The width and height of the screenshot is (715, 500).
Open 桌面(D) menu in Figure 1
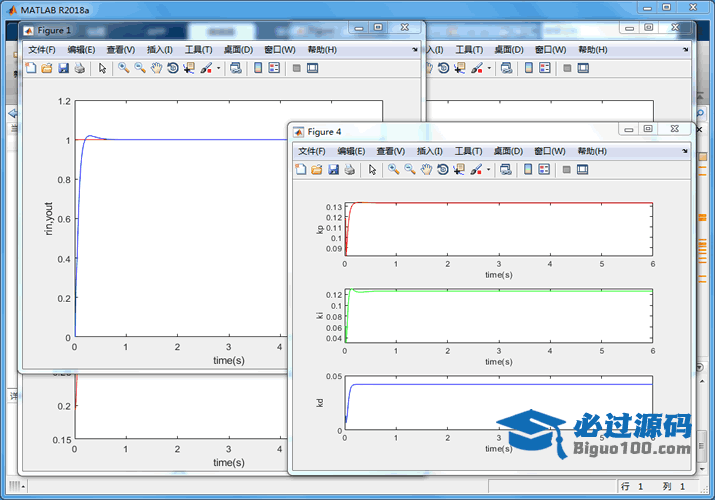coord(238,50)
